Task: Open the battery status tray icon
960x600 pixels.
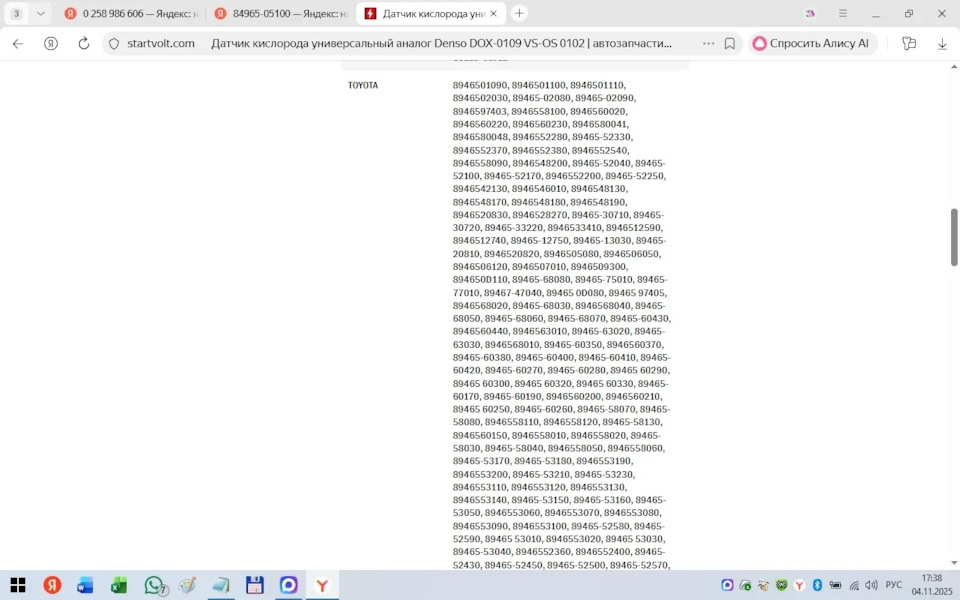Action: [835, 585]
